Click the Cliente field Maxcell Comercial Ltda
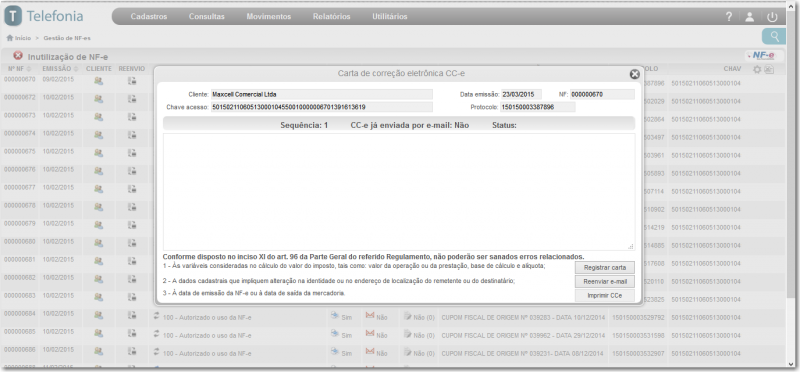This screenshot has width=800, height=372. tap(321, 94)
